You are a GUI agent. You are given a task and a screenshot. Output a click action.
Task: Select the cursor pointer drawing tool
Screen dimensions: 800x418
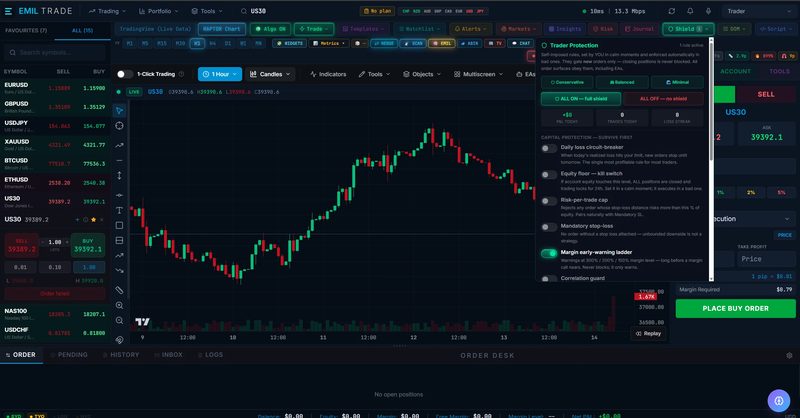pyautogui.click(x=119, y=110)
